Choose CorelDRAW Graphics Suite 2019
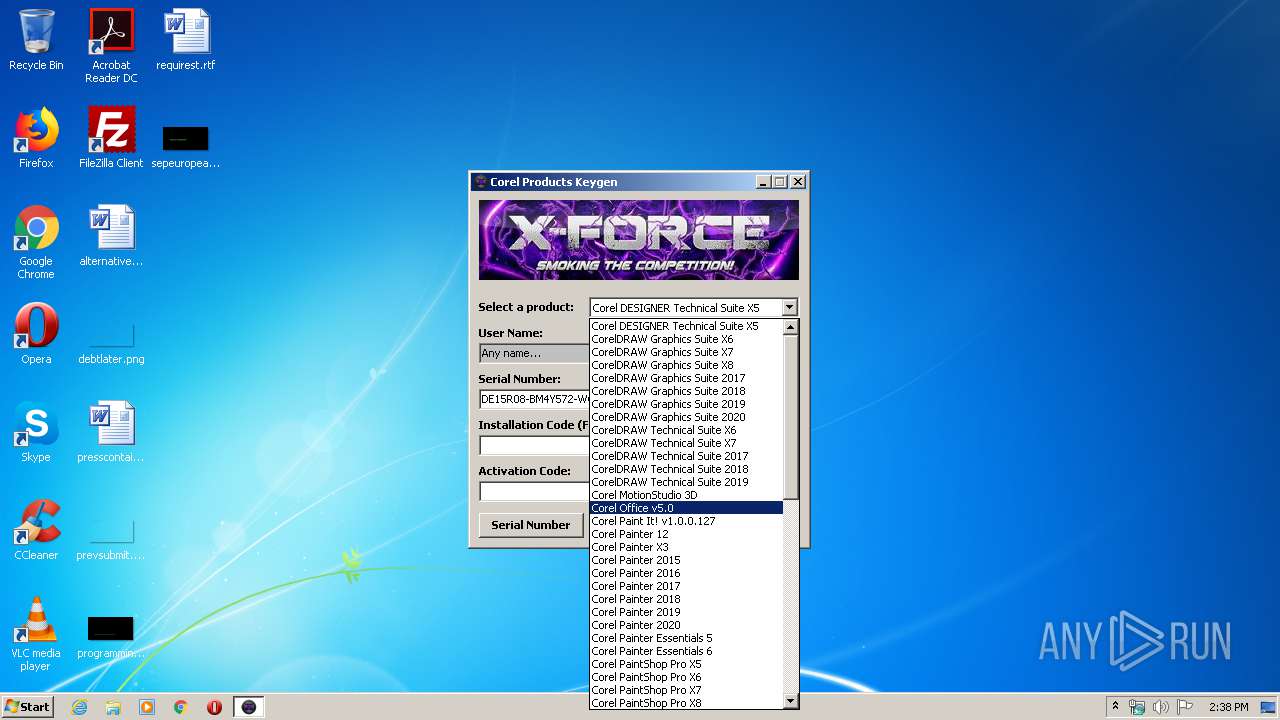Image resolution: width=1280 pixels, height=720 pixels. pos(686,404)
